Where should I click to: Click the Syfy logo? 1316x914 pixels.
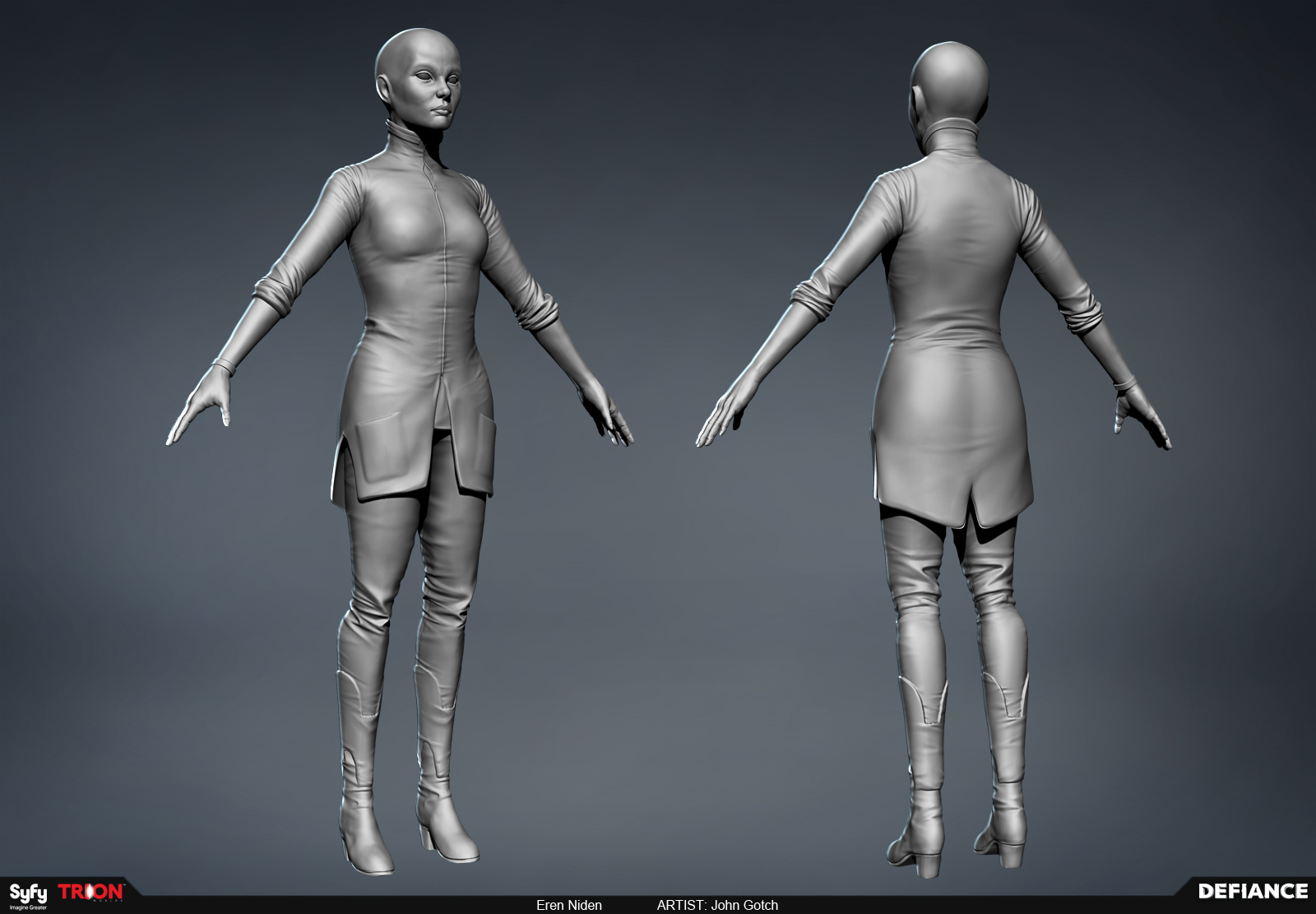[x=28, y=895]
